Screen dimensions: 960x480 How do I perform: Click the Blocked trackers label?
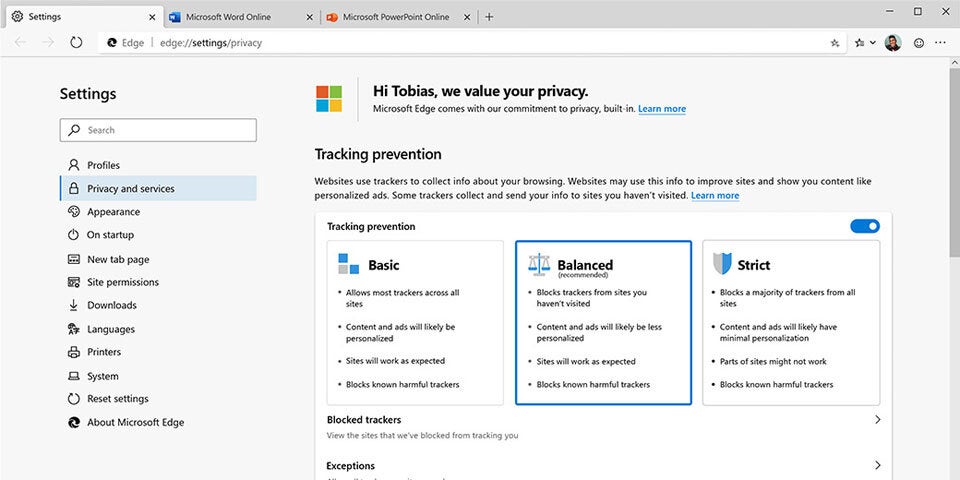pos(364,419)
